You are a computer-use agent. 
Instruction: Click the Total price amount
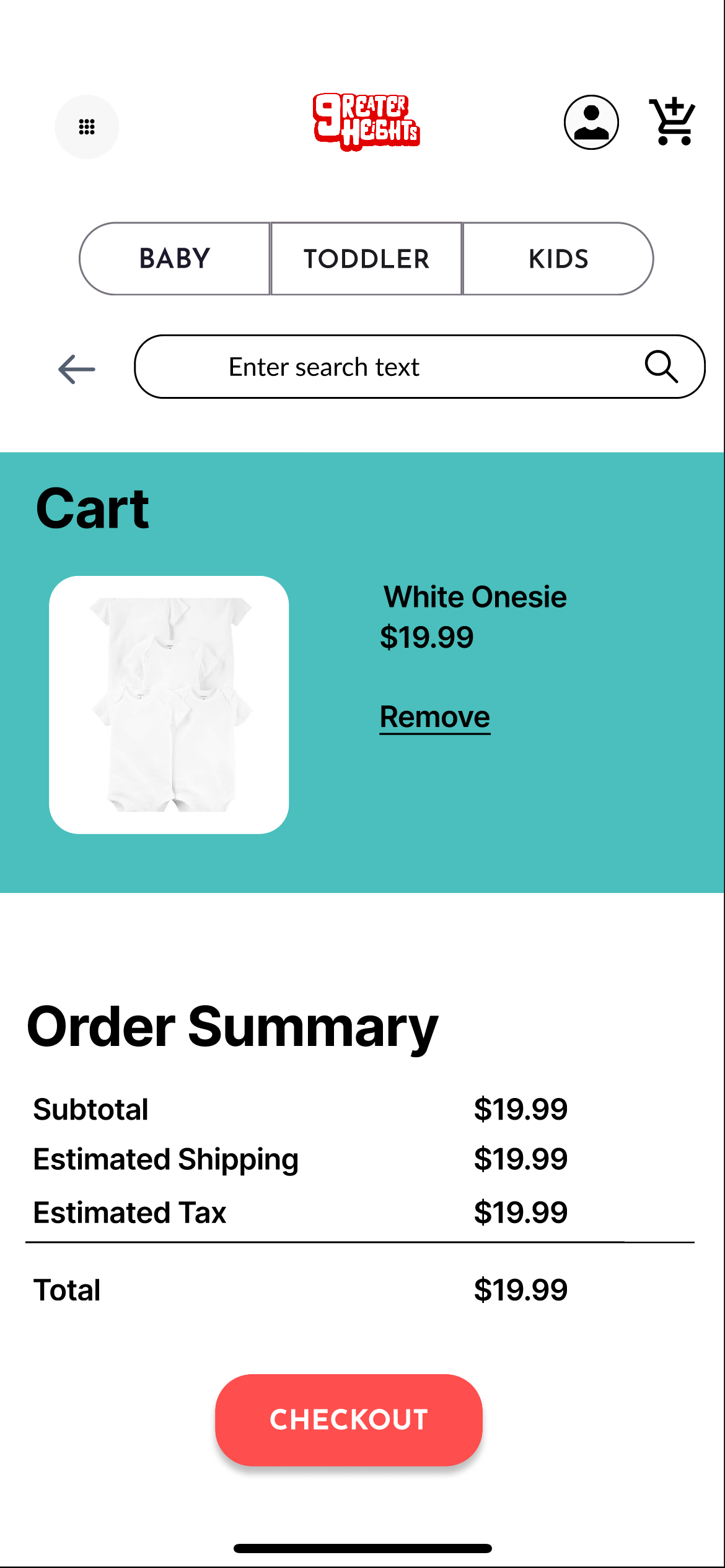(x=521, y=1289)
